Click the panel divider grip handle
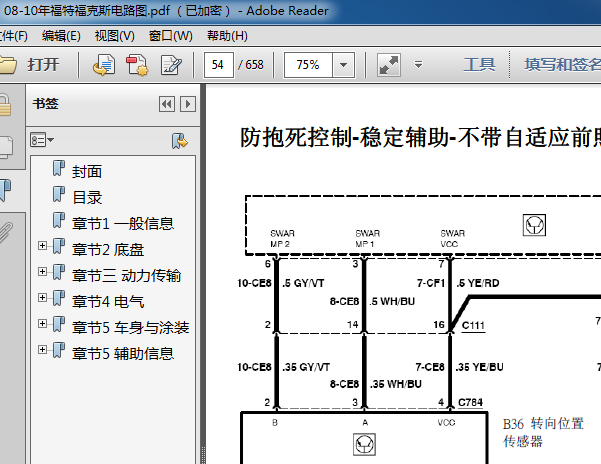The width and height of the screenshot is (601, 464). (203, 455)
